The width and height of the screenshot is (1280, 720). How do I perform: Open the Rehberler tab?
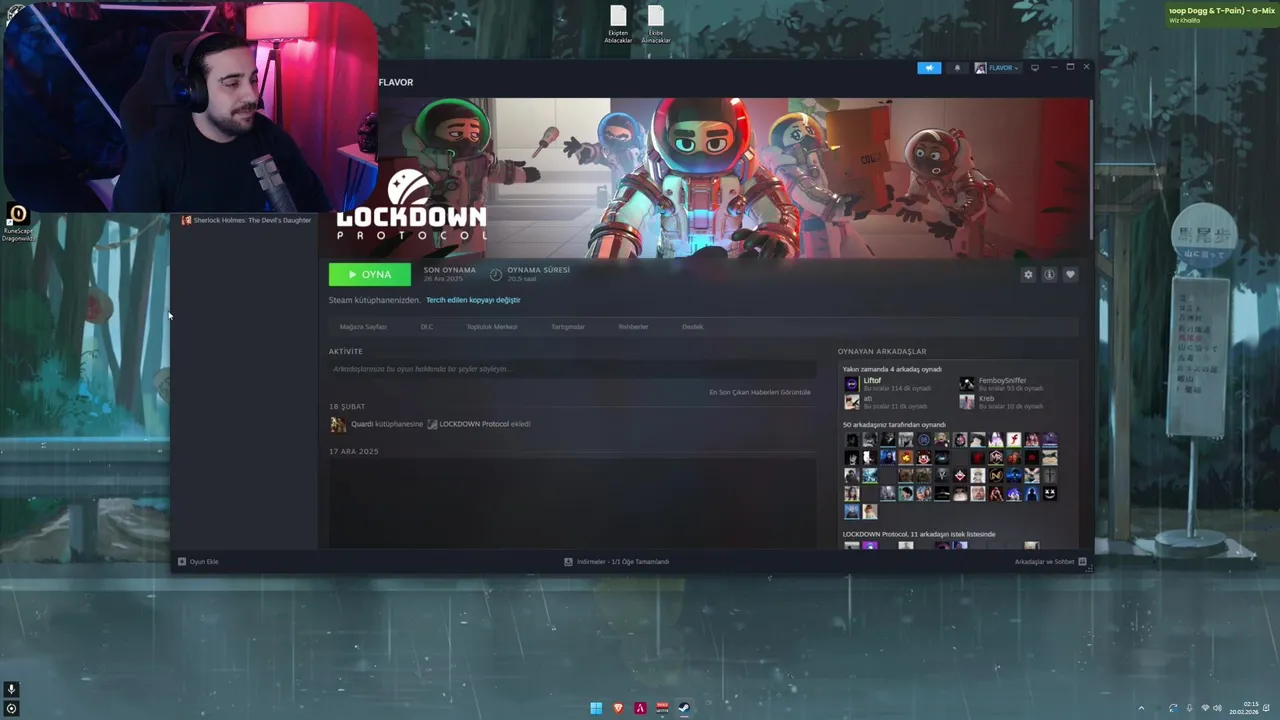tap(633, 327)
